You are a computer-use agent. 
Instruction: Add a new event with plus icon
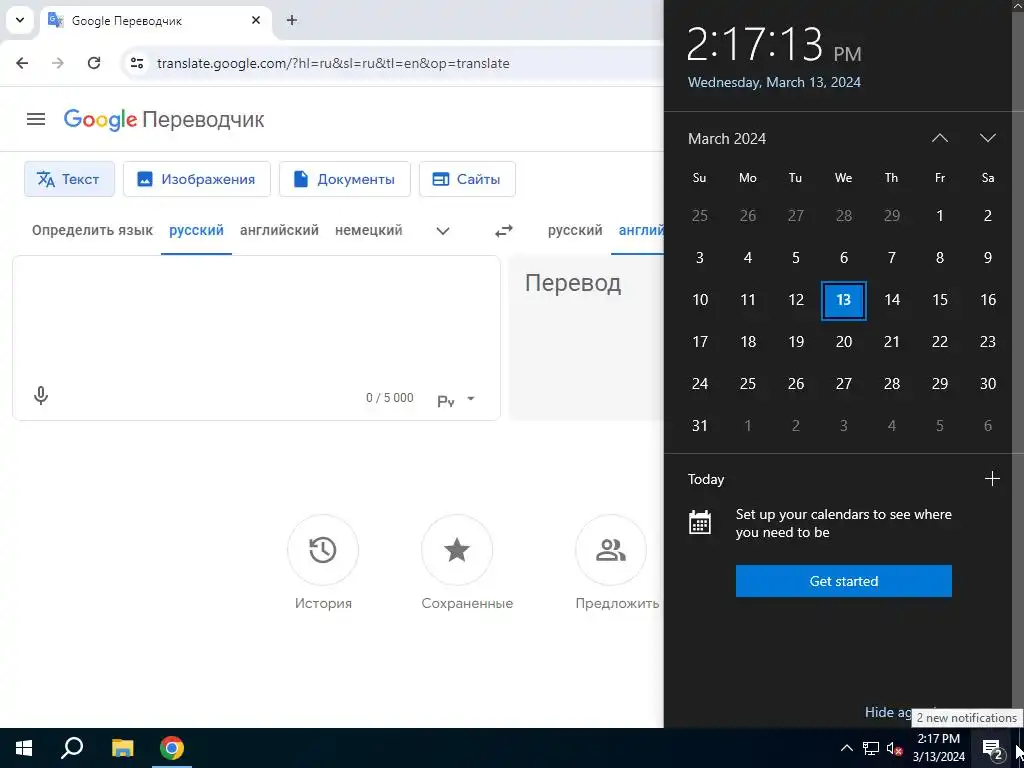[992, 479]
